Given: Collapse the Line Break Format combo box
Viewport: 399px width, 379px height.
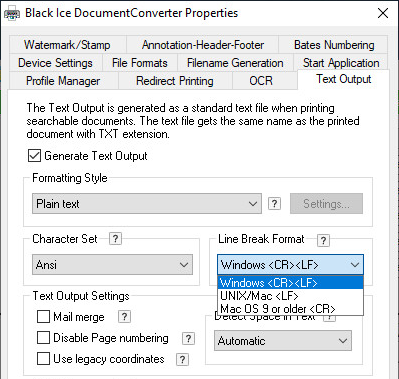Looking at the screenshot, I should (290, 265).
